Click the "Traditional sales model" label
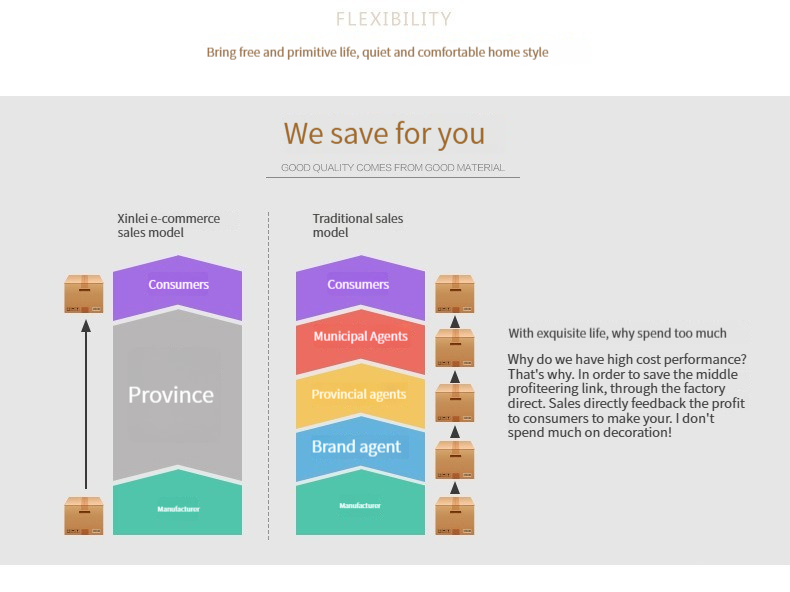The height and width of the screenshot is (592, 790). point(357,225)
